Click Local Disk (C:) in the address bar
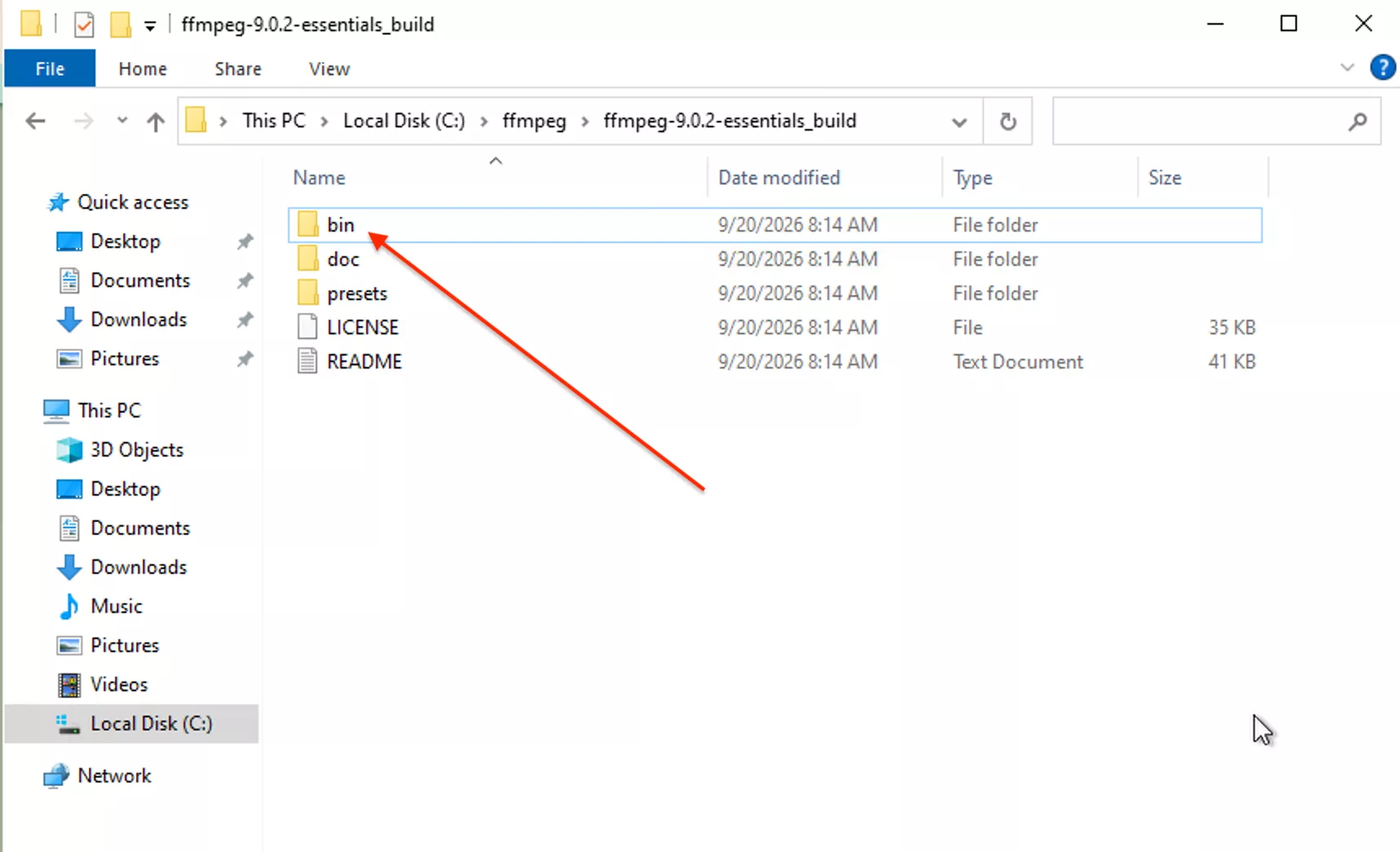This screenshot has width=1400, height=852. [404, 121]
